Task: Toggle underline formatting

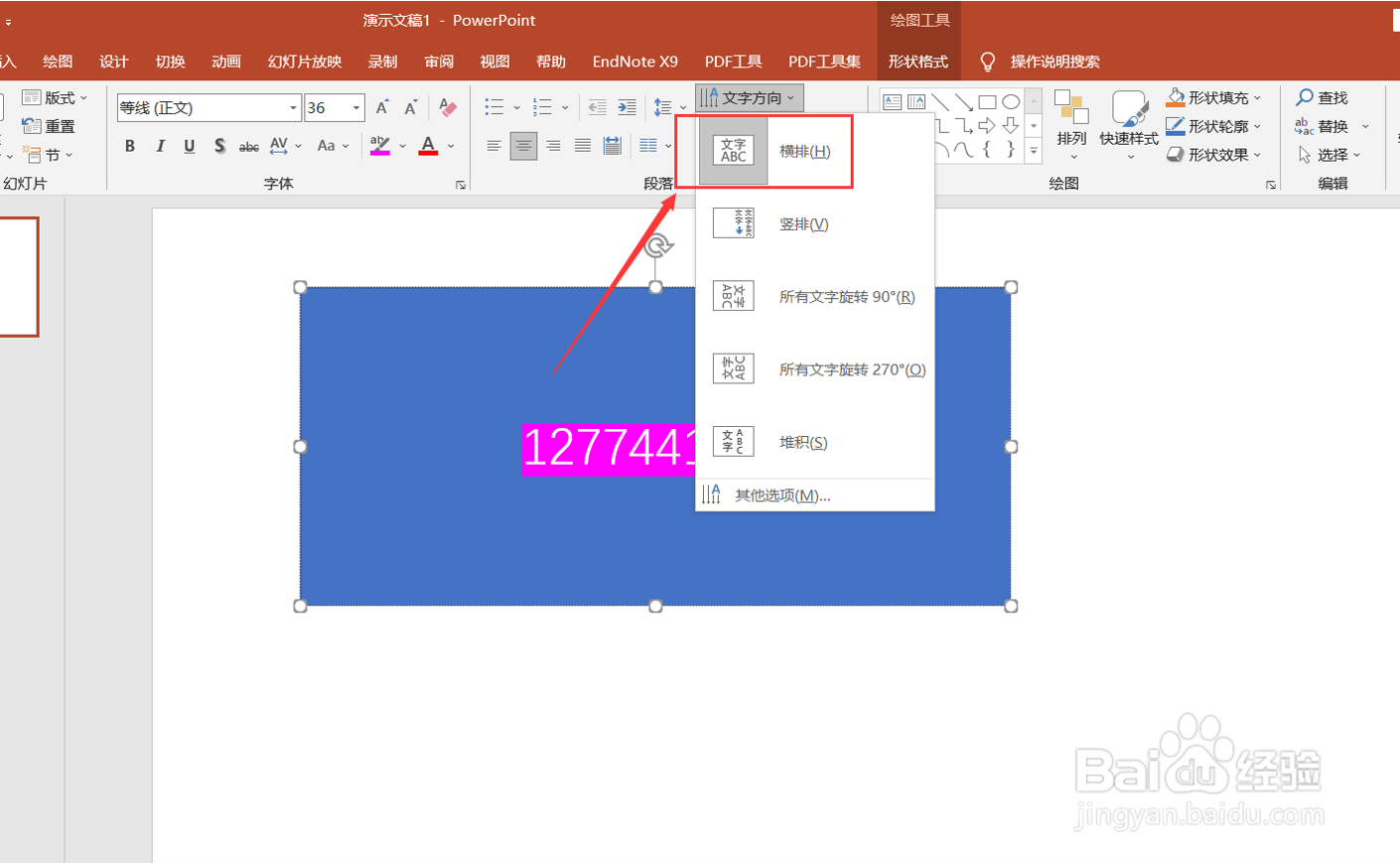Action: coord(190,146)
